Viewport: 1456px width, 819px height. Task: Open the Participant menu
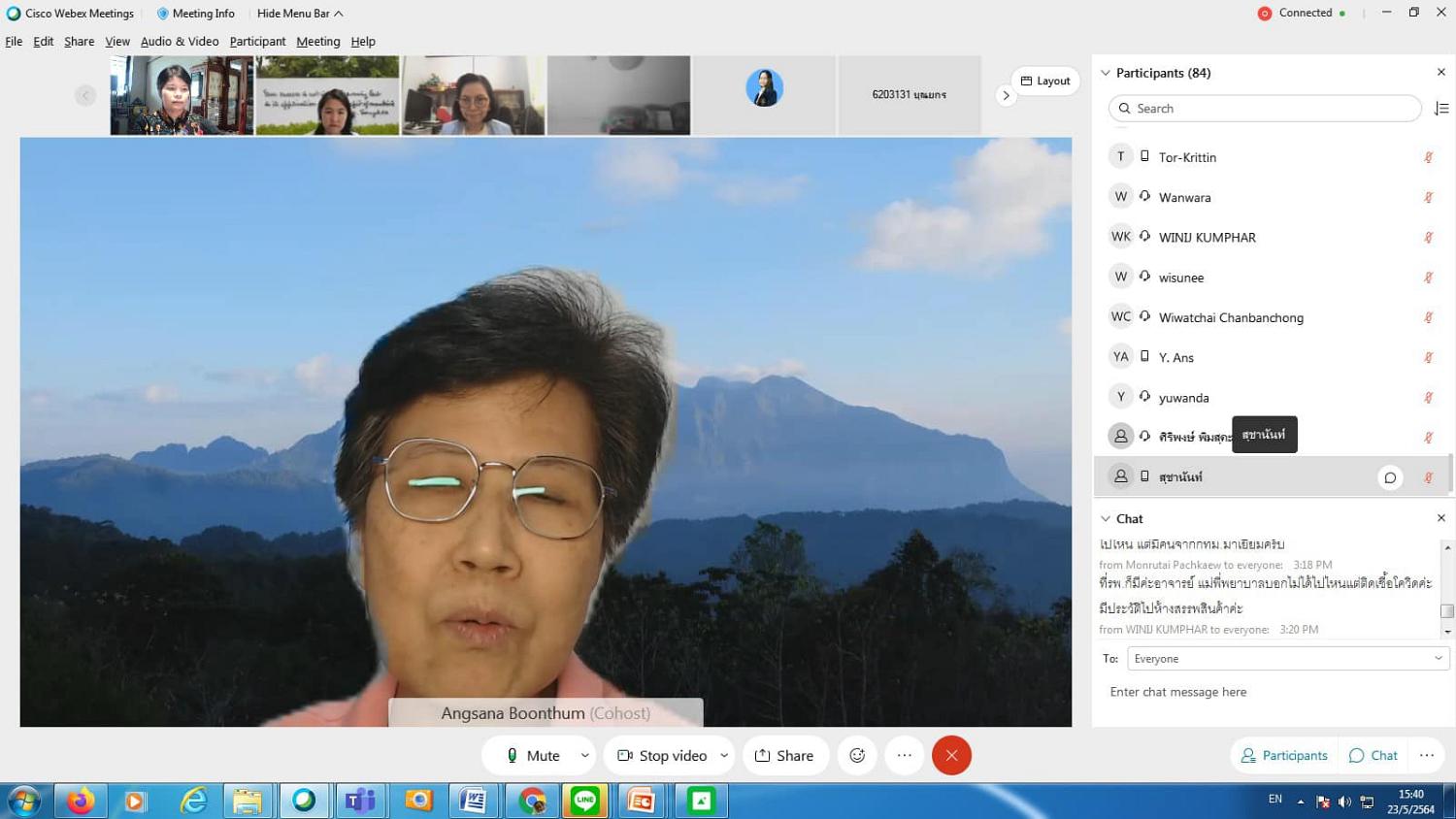(257, 42)
